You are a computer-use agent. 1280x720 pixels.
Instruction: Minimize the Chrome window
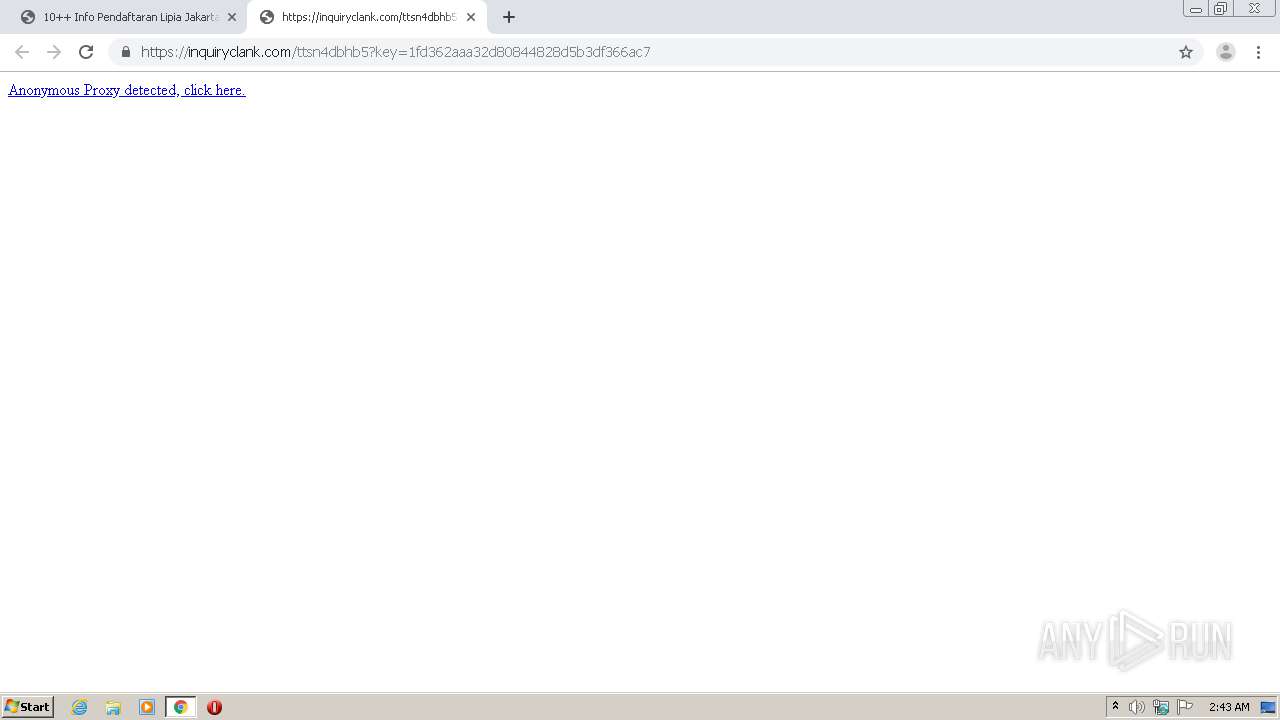(x=1196, y=8)
